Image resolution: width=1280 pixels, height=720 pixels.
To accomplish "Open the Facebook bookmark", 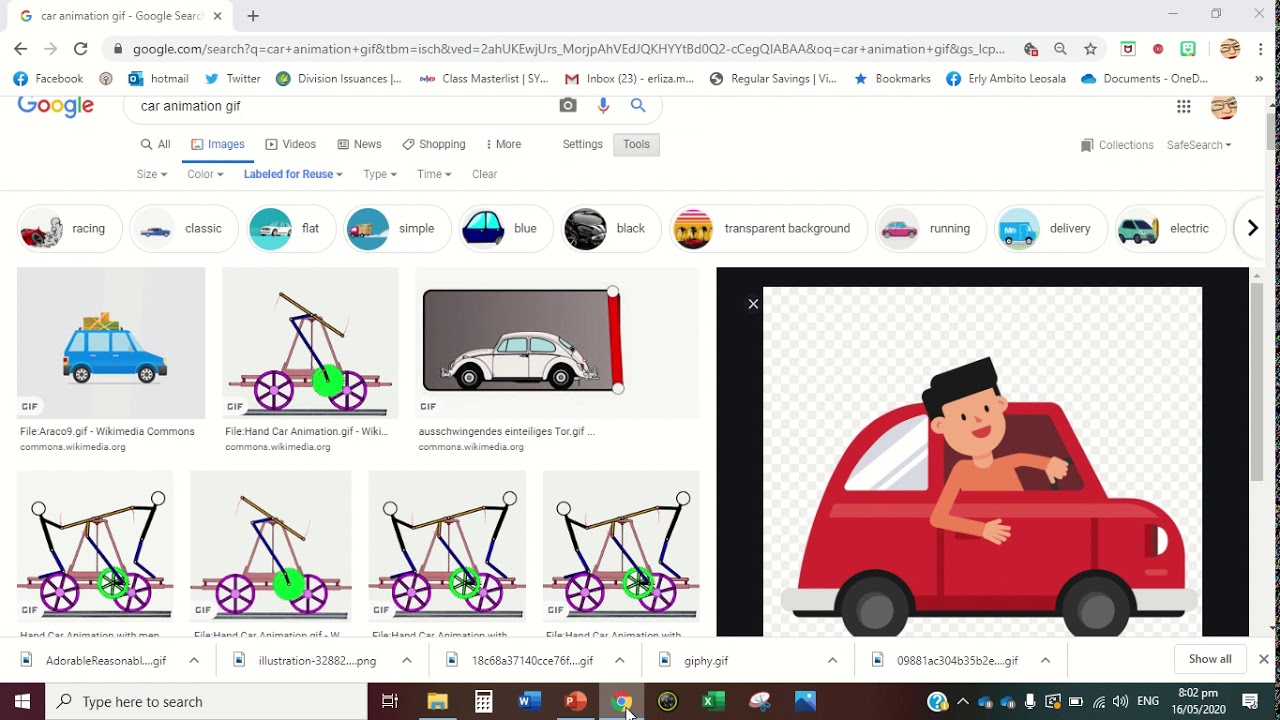I will [x=48, y=79].
